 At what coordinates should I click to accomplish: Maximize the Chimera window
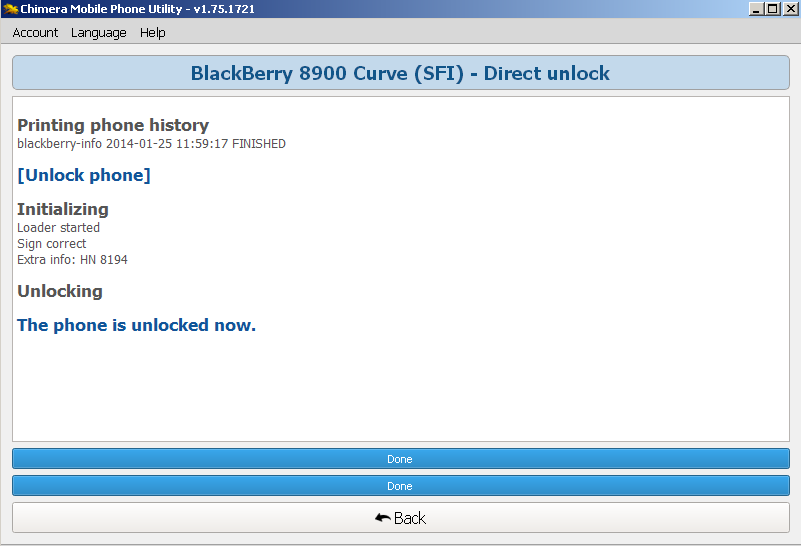(773, 9)
